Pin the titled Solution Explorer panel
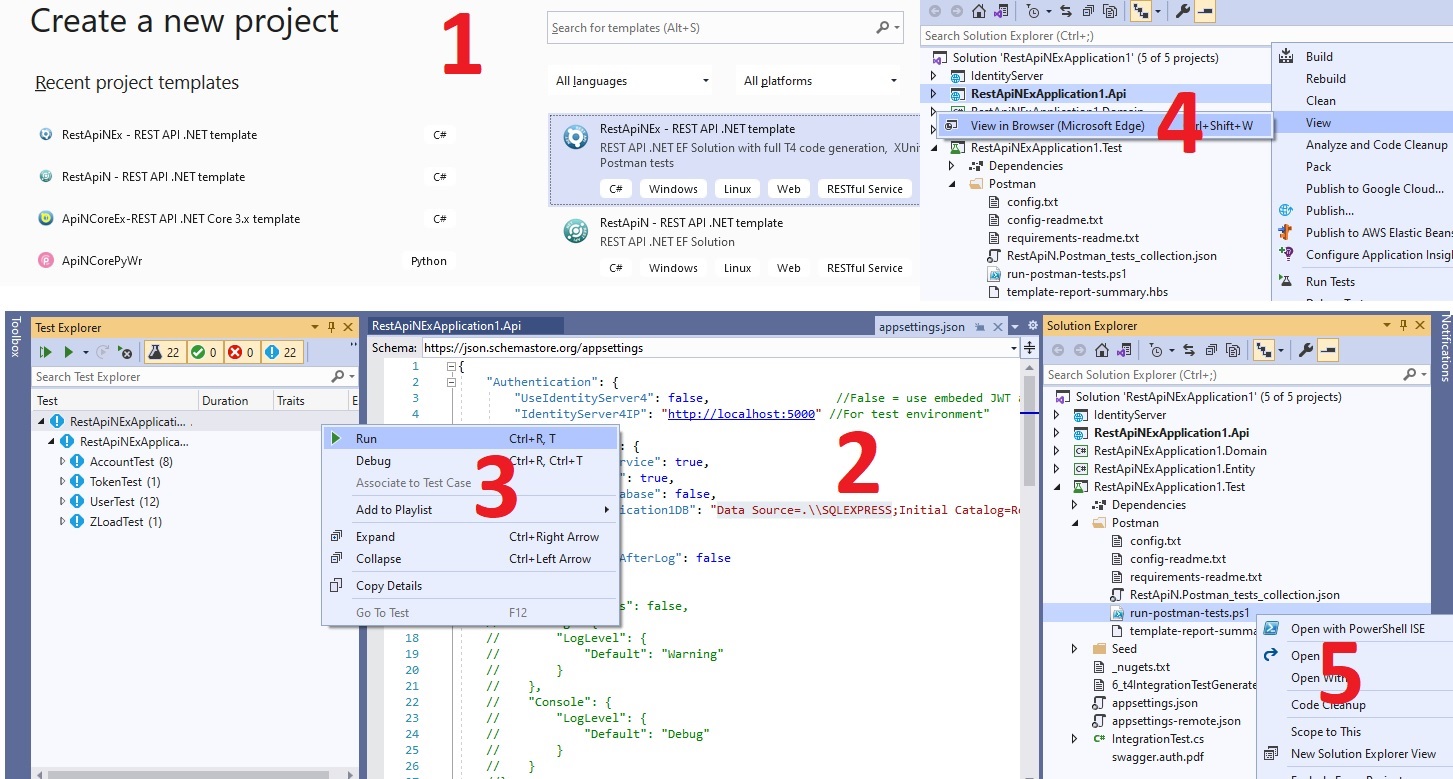This screenshot has width=1453, height=779. pyautogui.click(x=1403, y=326)
